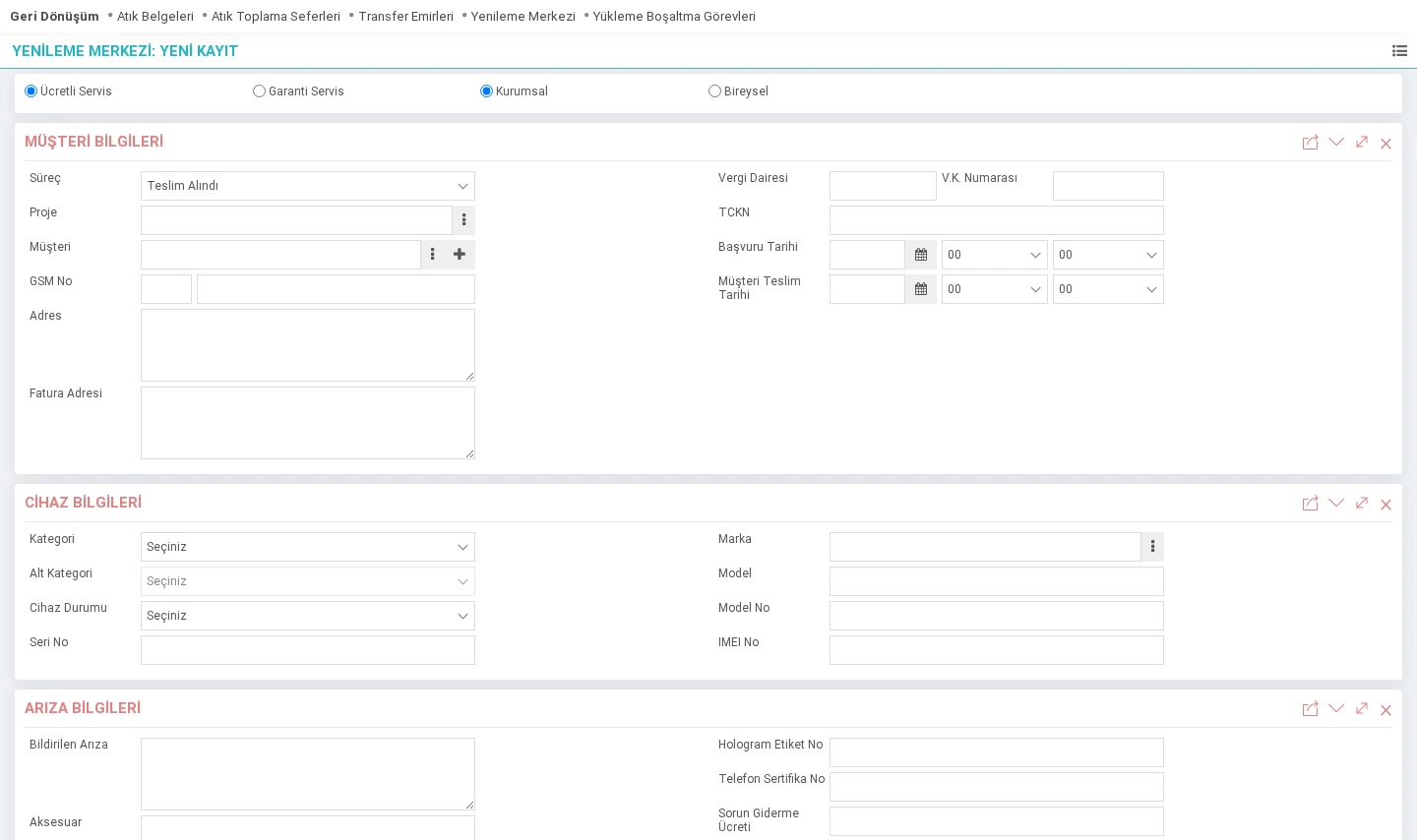The width and height of the screenshot is (1417, 840).
Task: Focus the Fatura Adresi text area
Action: pyautogui.click(x=308, y=423)
